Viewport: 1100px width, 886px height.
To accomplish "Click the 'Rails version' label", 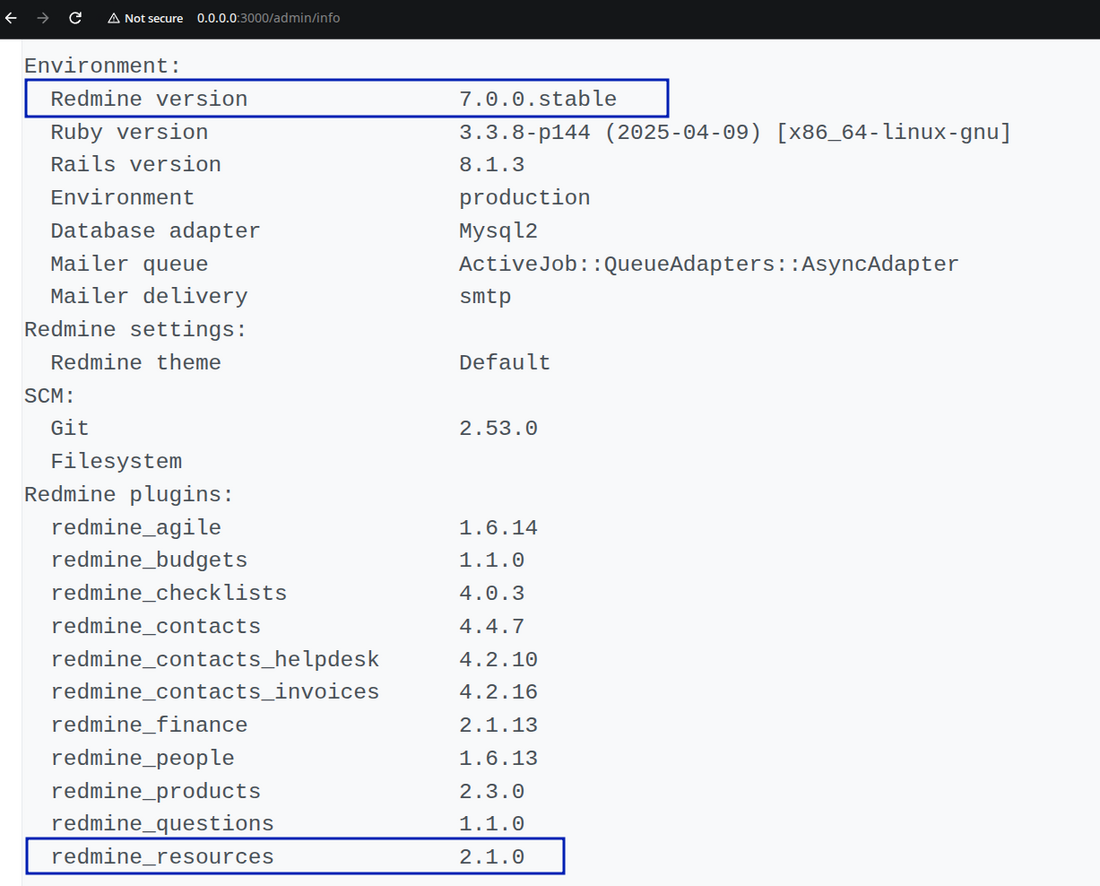I will (x=135, y=164).
